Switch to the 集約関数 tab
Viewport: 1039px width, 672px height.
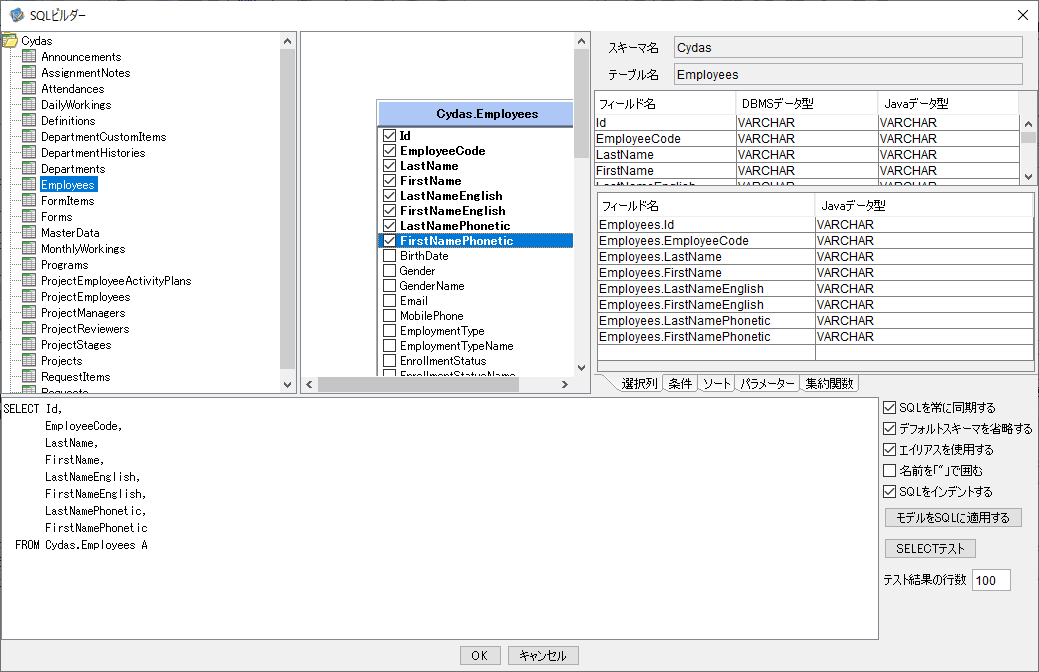[x=829, y=384]
